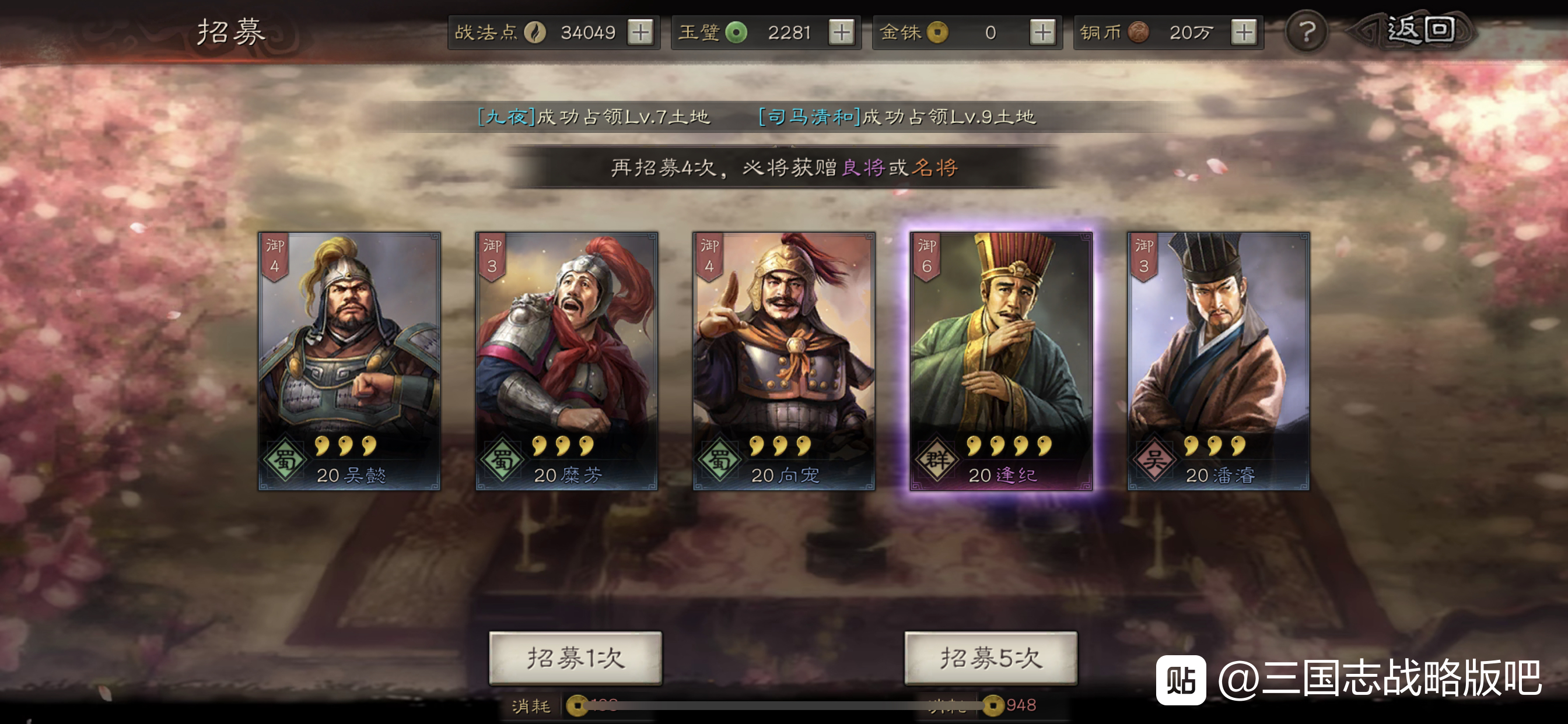Click plus icon beside 玉璧 2281
The width and height of the screenshot is (1568, 724).
[x=841, y=32]
